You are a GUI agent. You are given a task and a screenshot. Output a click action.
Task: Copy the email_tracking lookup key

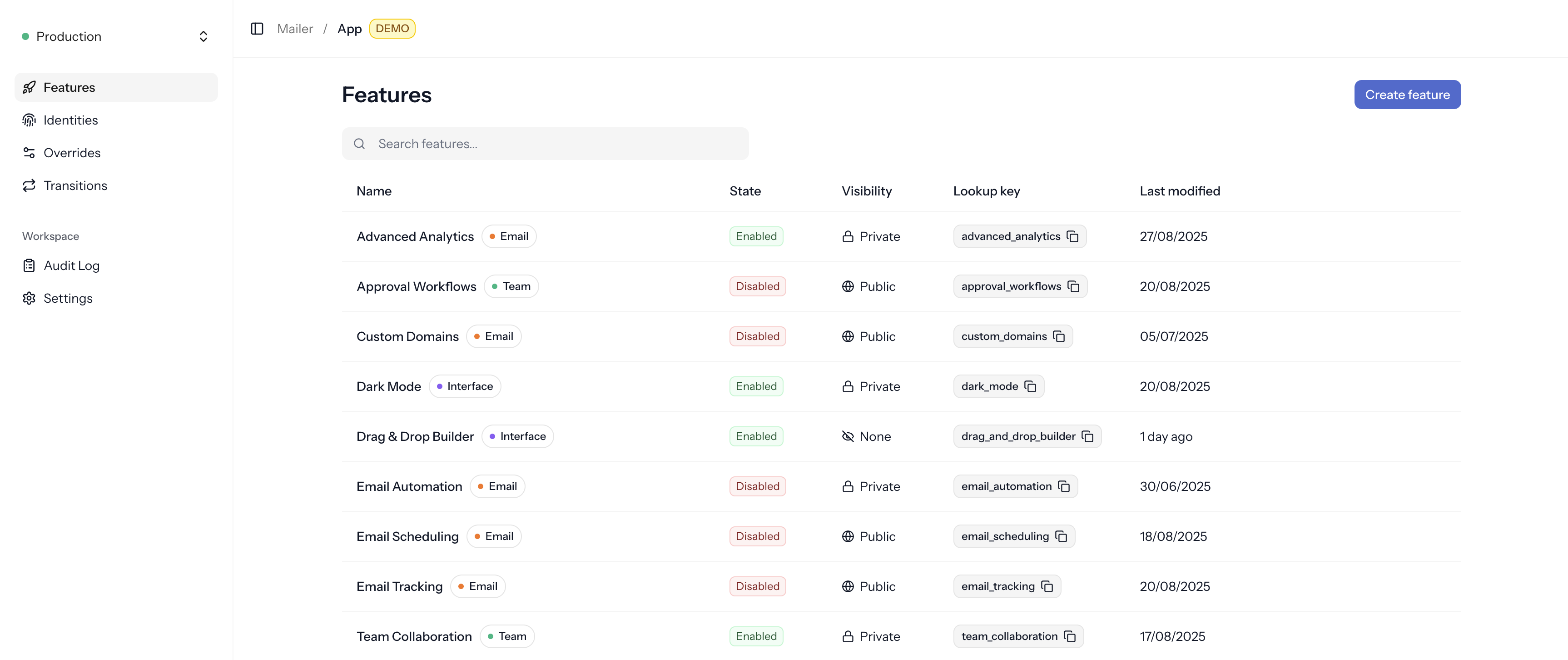click(x=1047, y=586)
